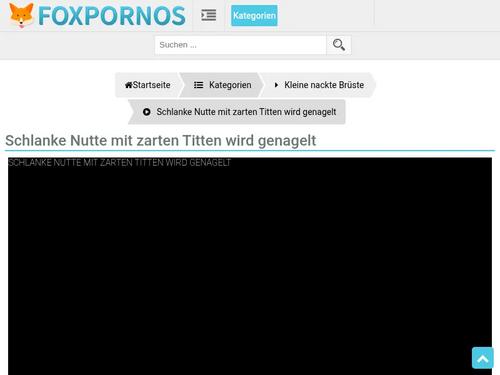
Task: Click the fox mascot logo icon
Action: click(x=21, y=15)
